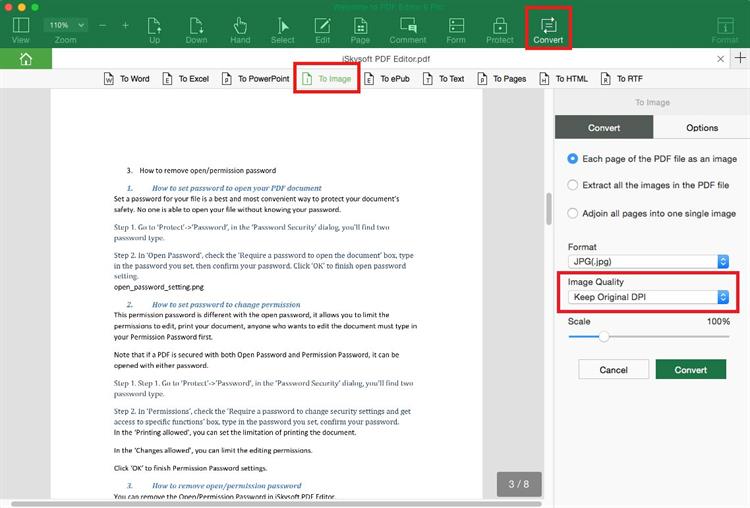Add a new tab with plus
This screenshot has width=750, height=508.
tap(740, 58)
